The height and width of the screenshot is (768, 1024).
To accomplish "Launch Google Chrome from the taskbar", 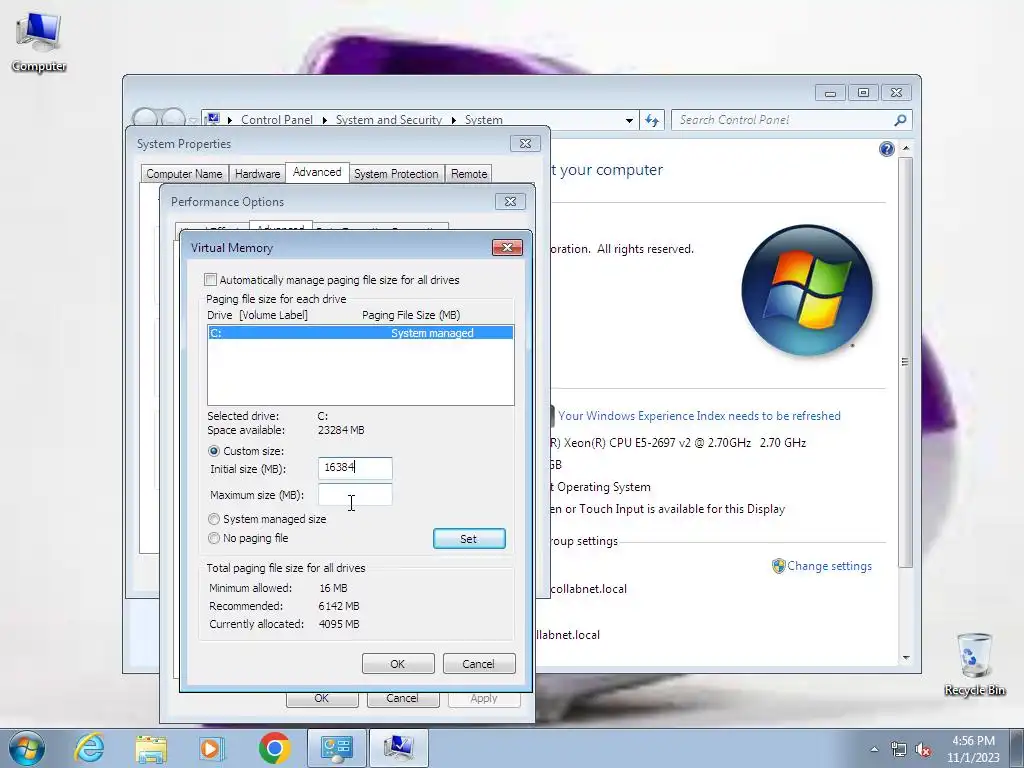I will pyautogui.click(x=274, y=748).
